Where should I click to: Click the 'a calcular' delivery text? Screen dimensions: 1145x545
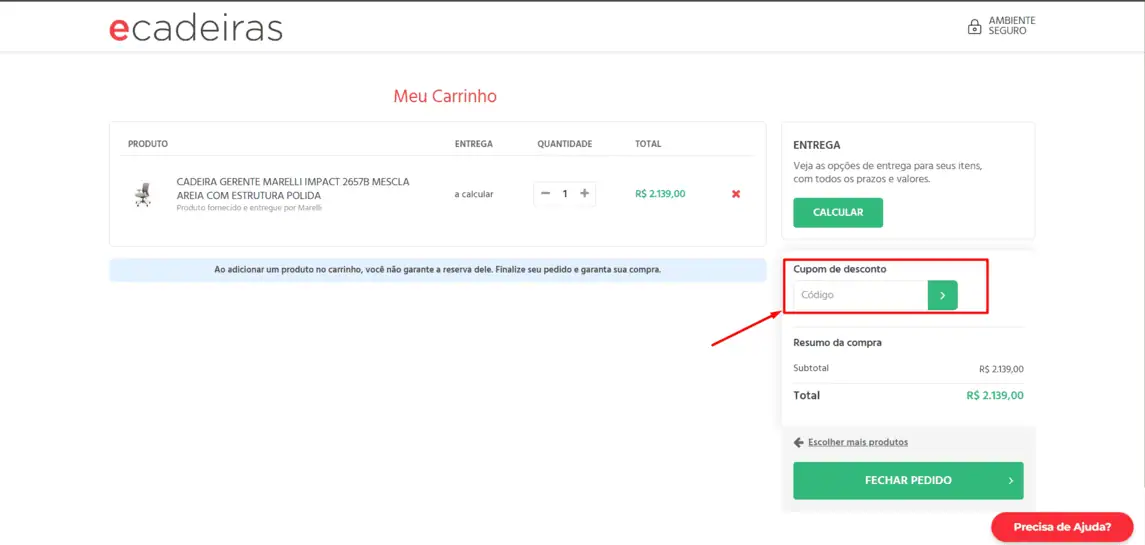coord(474,194)
